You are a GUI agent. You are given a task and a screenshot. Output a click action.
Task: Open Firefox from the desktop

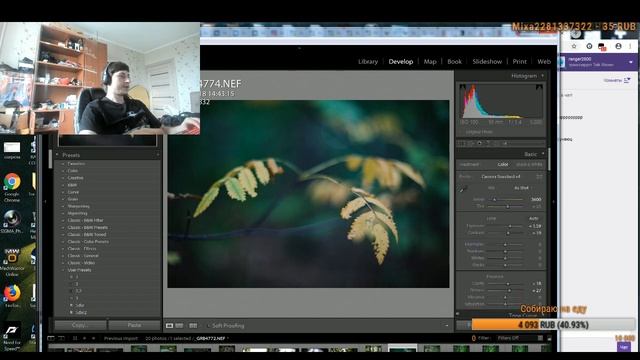pos(12,296)
